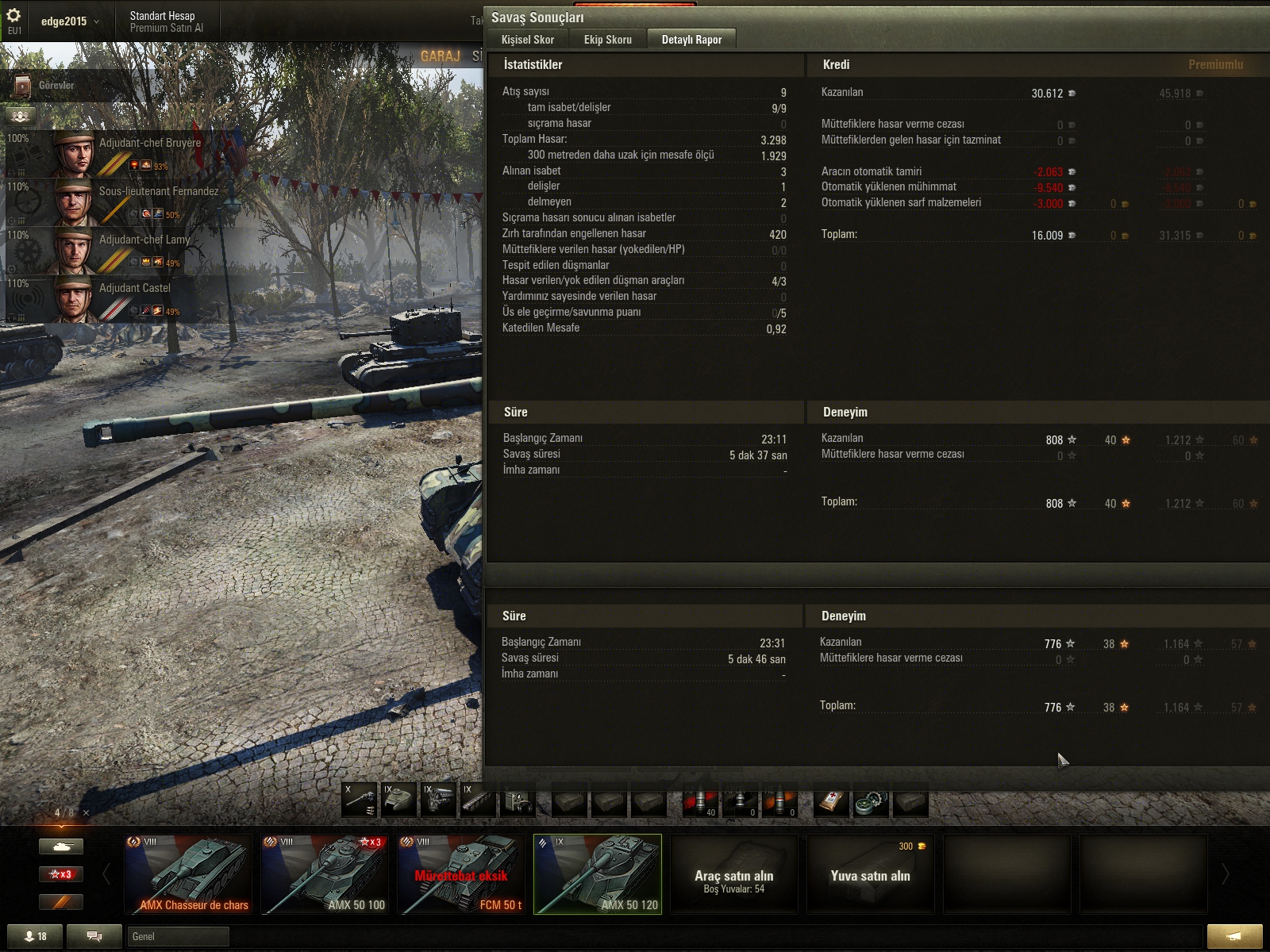Close the 4/8 filter counter

point(86,812)
